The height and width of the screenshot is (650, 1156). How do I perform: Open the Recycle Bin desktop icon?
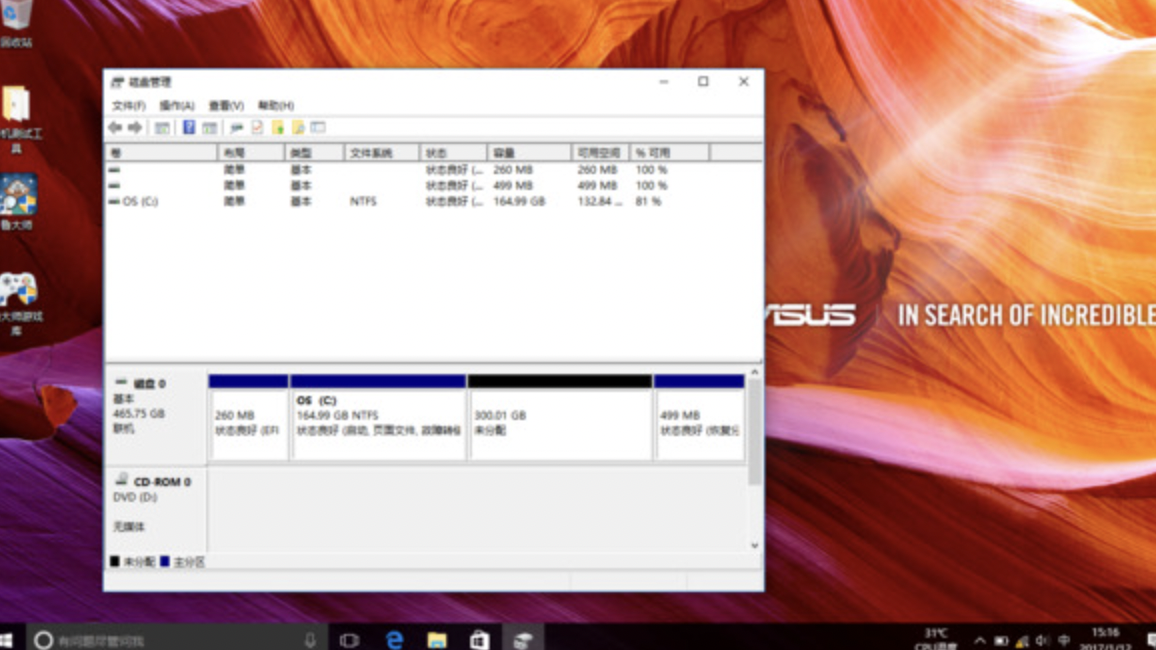click(x=16, y=22)
